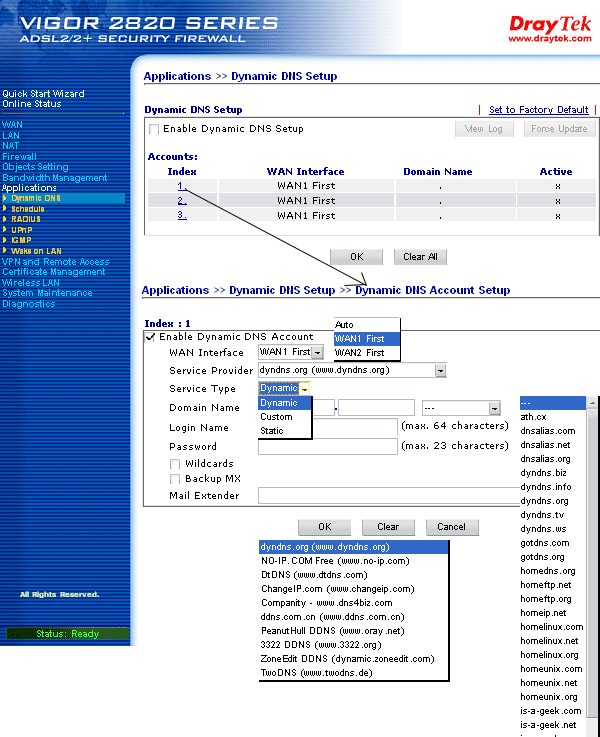
Task: Open Wireless LAN menu
Action: tap(31, 283)
